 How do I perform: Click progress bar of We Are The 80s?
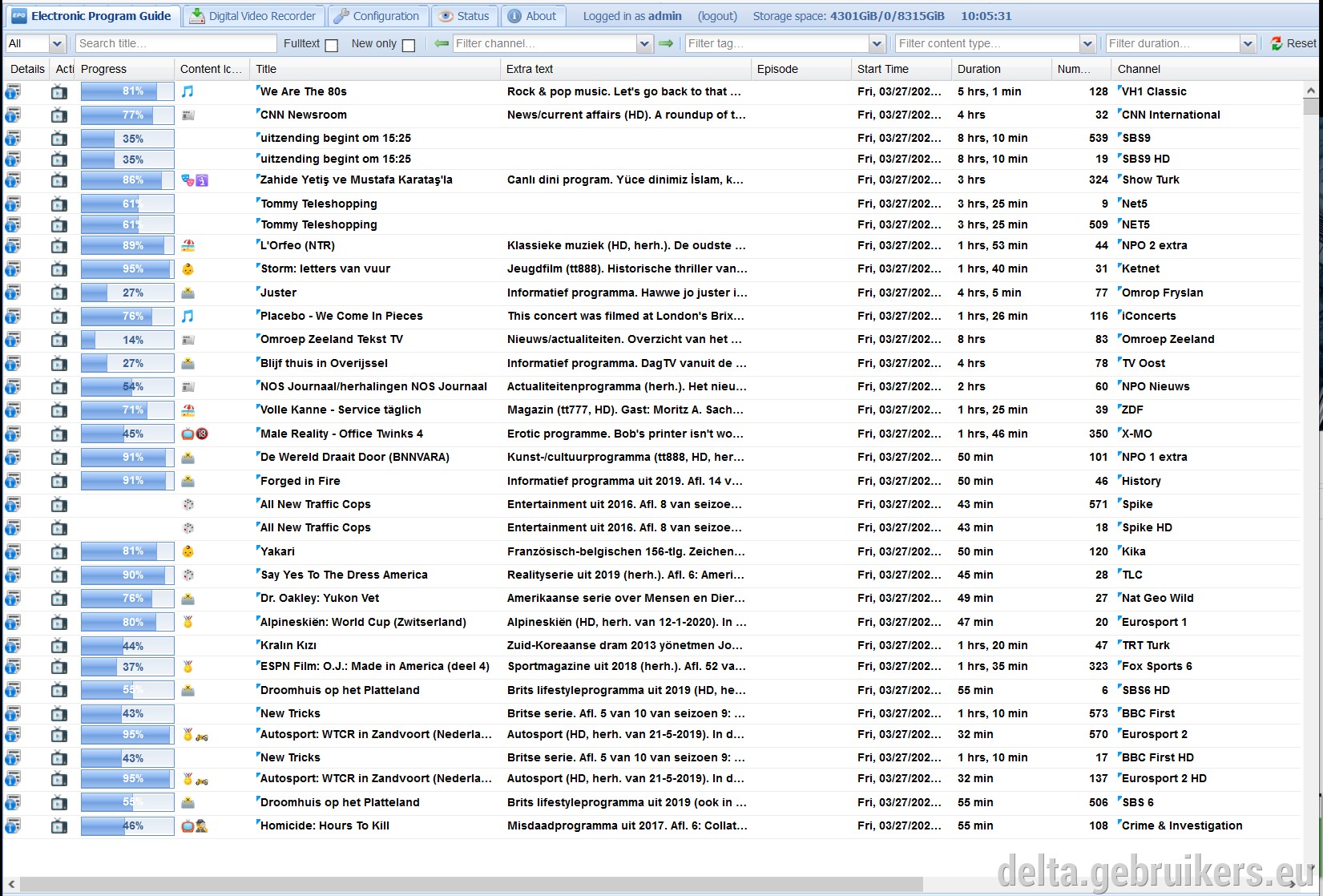coord(127,92)
